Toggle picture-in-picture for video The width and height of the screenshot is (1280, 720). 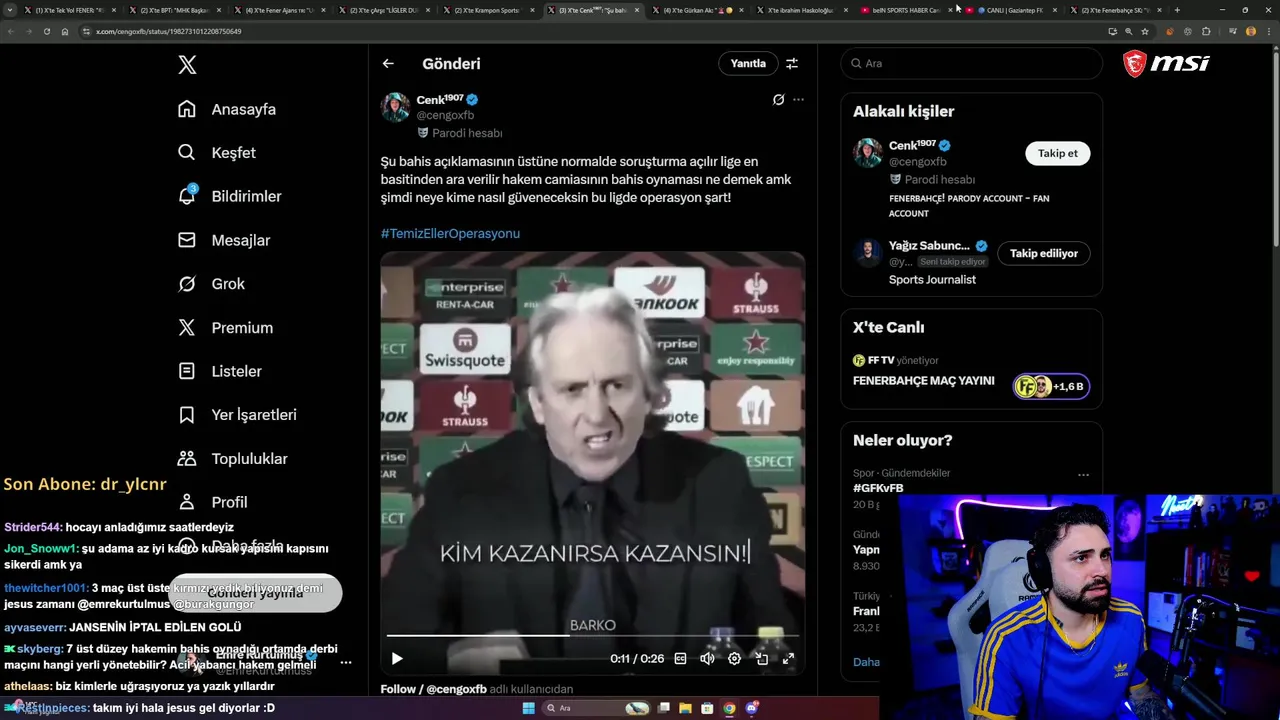pos(762,658)
